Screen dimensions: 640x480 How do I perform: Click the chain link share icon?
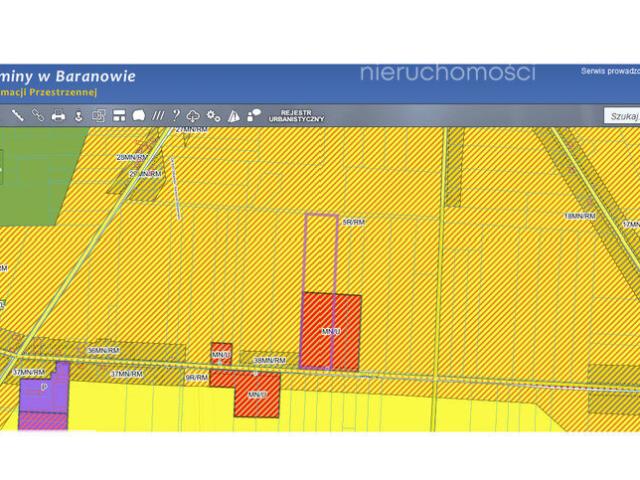tap(38, 116)
